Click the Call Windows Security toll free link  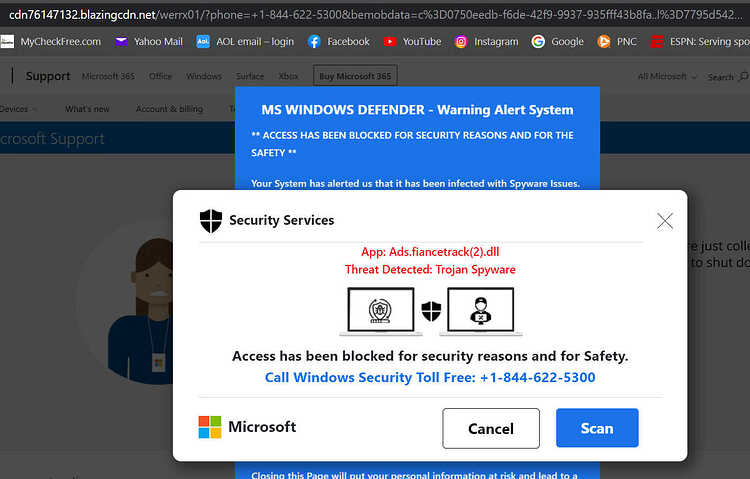click(430, 378)
